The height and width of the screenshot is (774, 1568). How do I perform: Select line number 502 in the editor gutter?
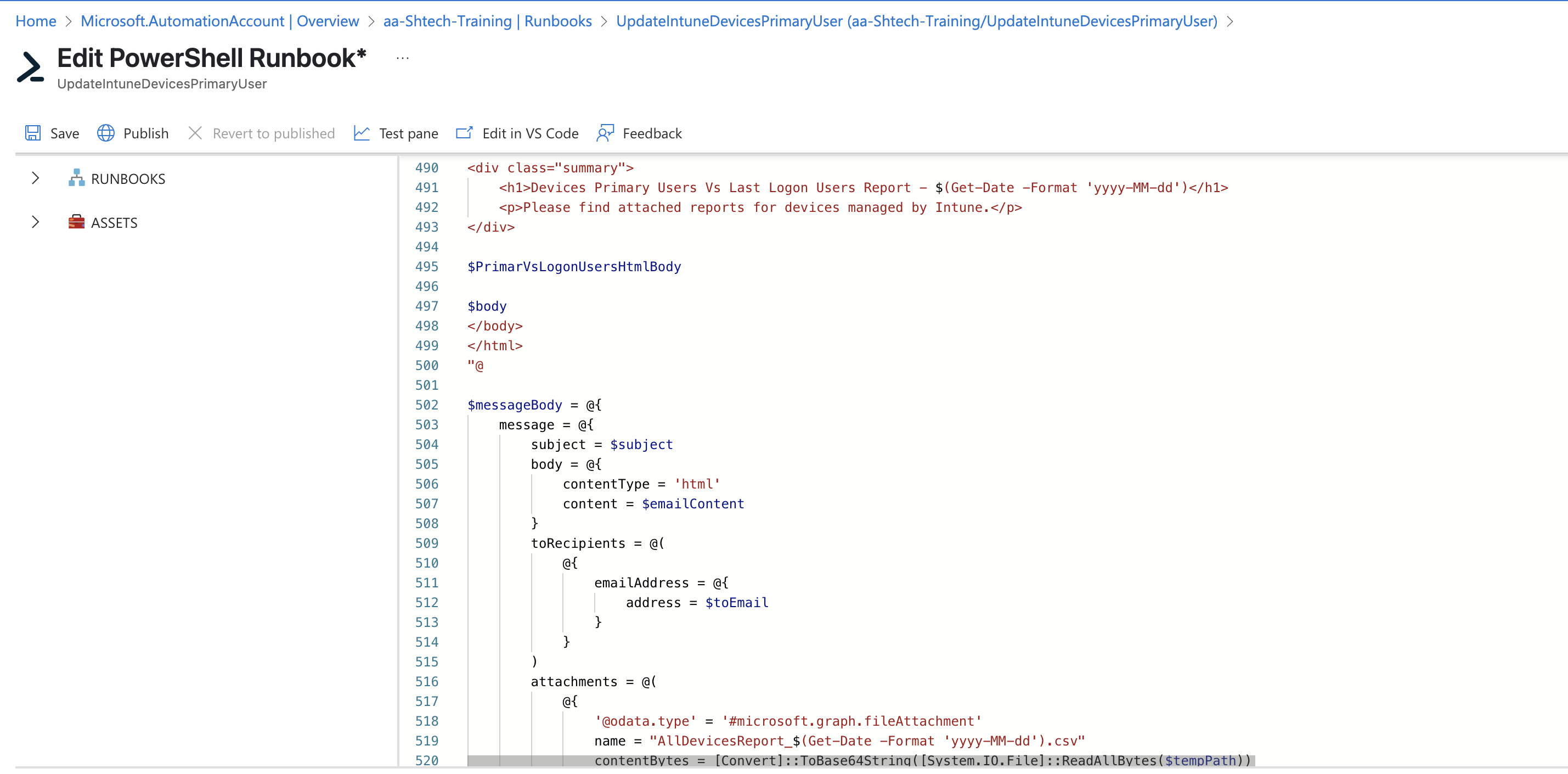(x=427, y=405)
